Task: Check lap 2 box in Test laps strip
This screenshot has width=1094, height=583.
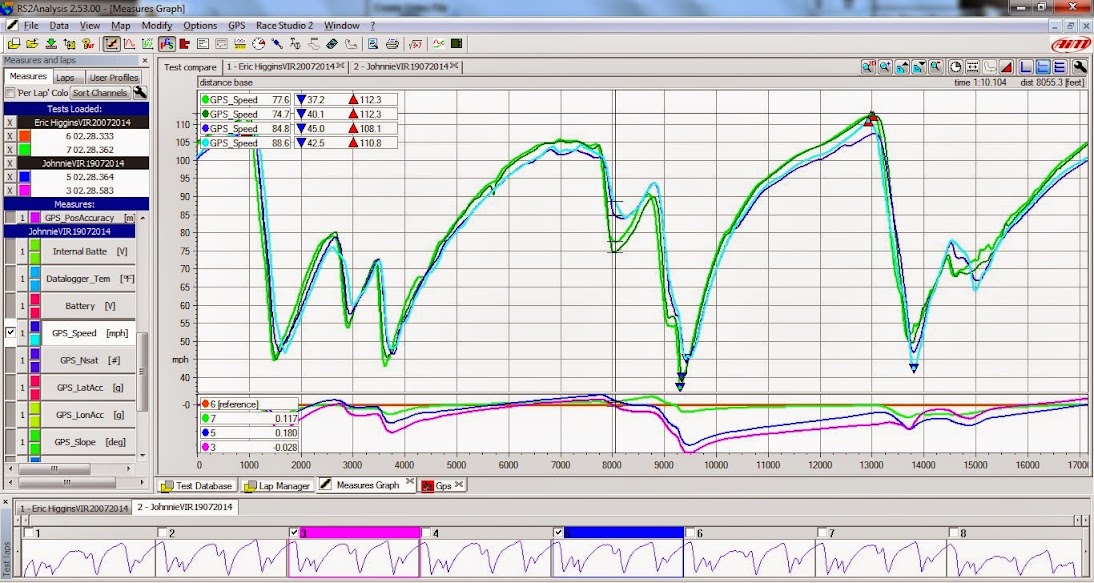Action: click(162, 533)
